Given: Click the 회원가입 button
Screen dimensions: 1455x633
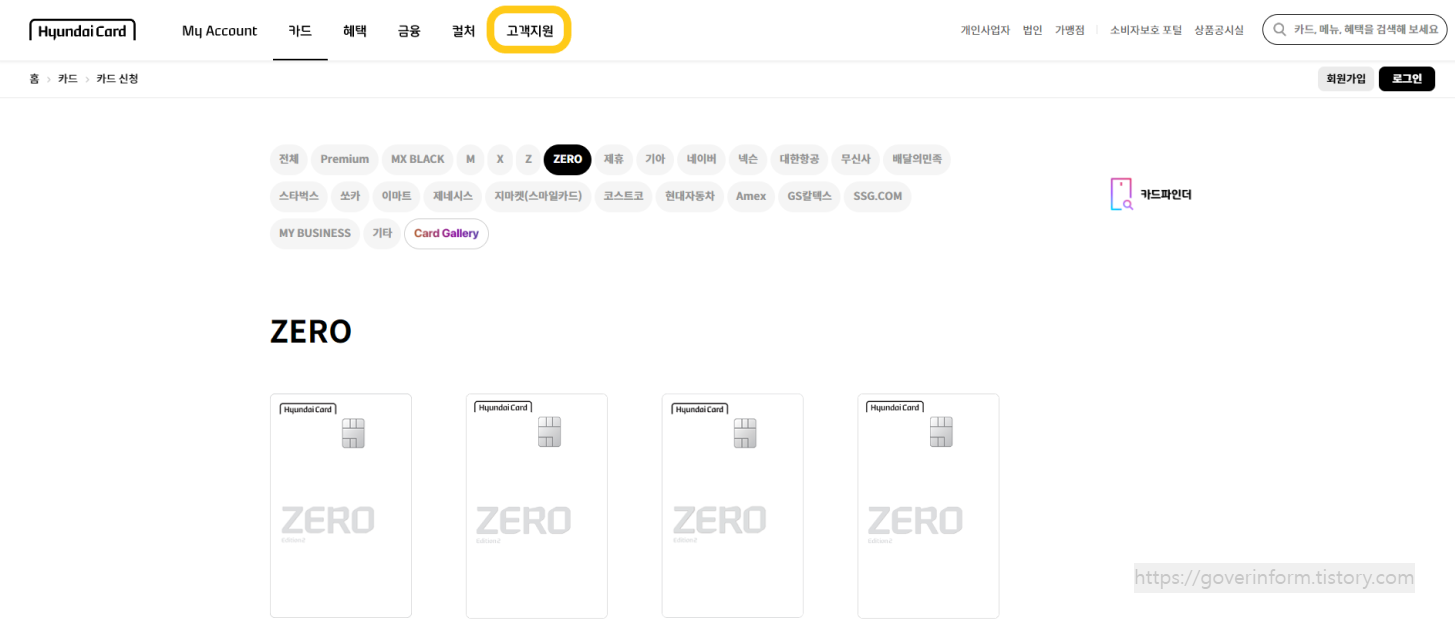Looking at the screenshot, I should [x=1346, y=79].
